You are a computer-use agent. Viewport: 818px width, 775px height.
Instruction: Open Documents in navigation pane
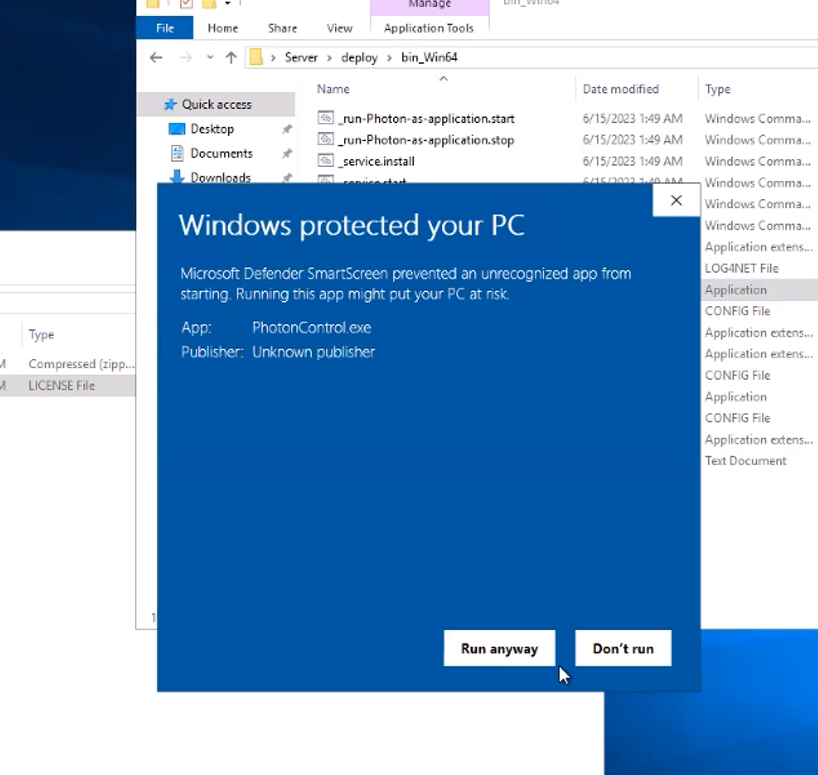(x=221, y=153)
